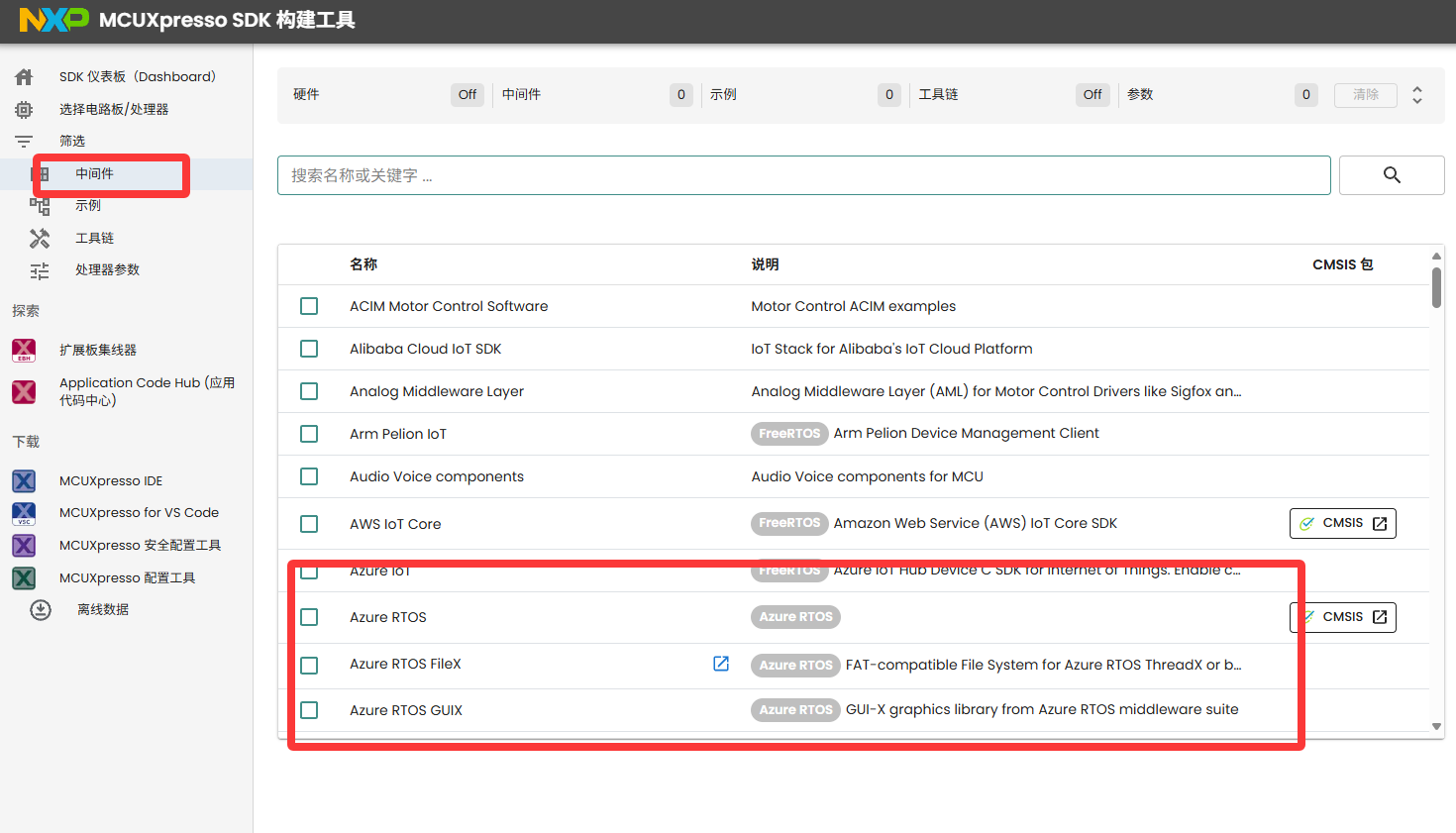Check the Azure RTOS FileX checkbox

pyautogui.click(x=309, y=665)
